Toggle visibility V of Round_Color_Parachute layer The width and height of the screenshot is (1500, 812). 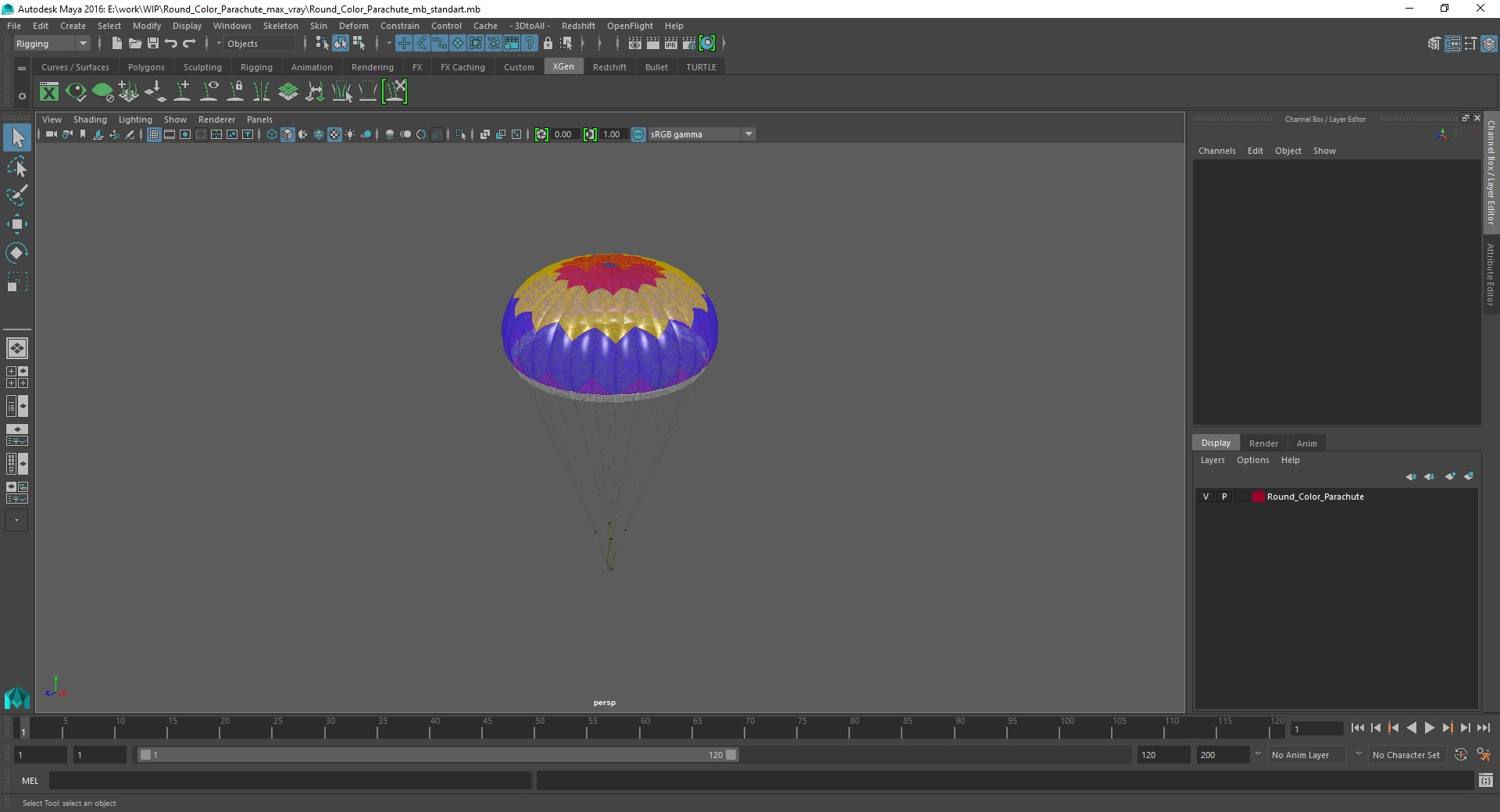click(x=1205, y=497)
